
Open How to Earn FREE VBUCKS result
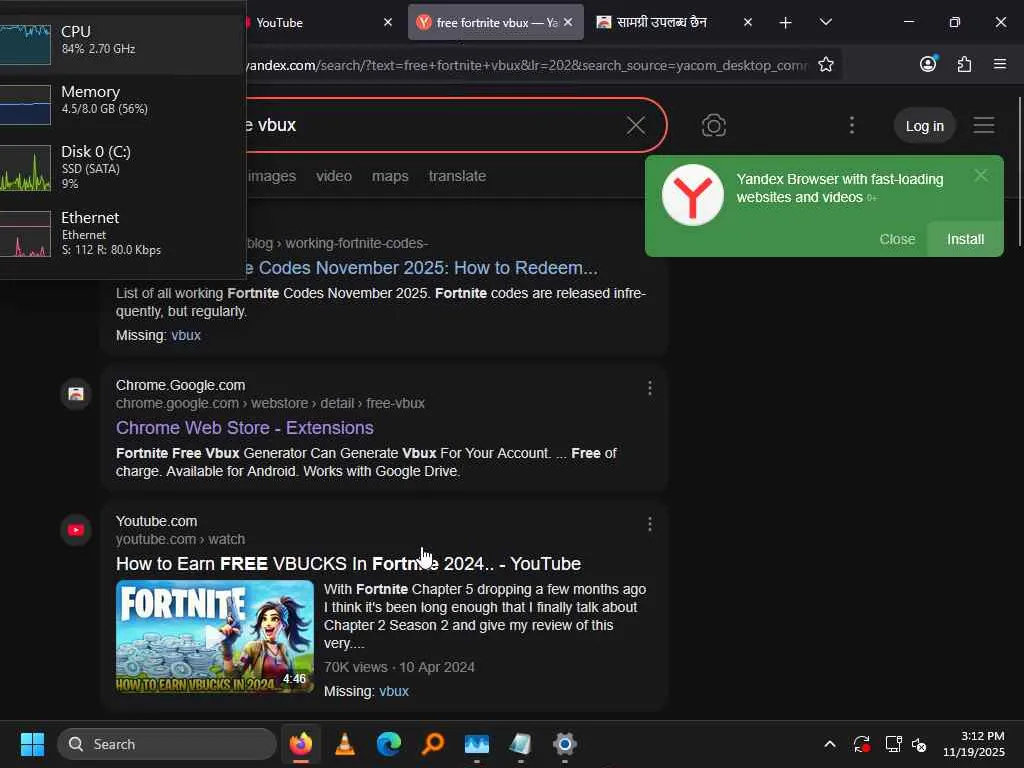coord(348,564)
